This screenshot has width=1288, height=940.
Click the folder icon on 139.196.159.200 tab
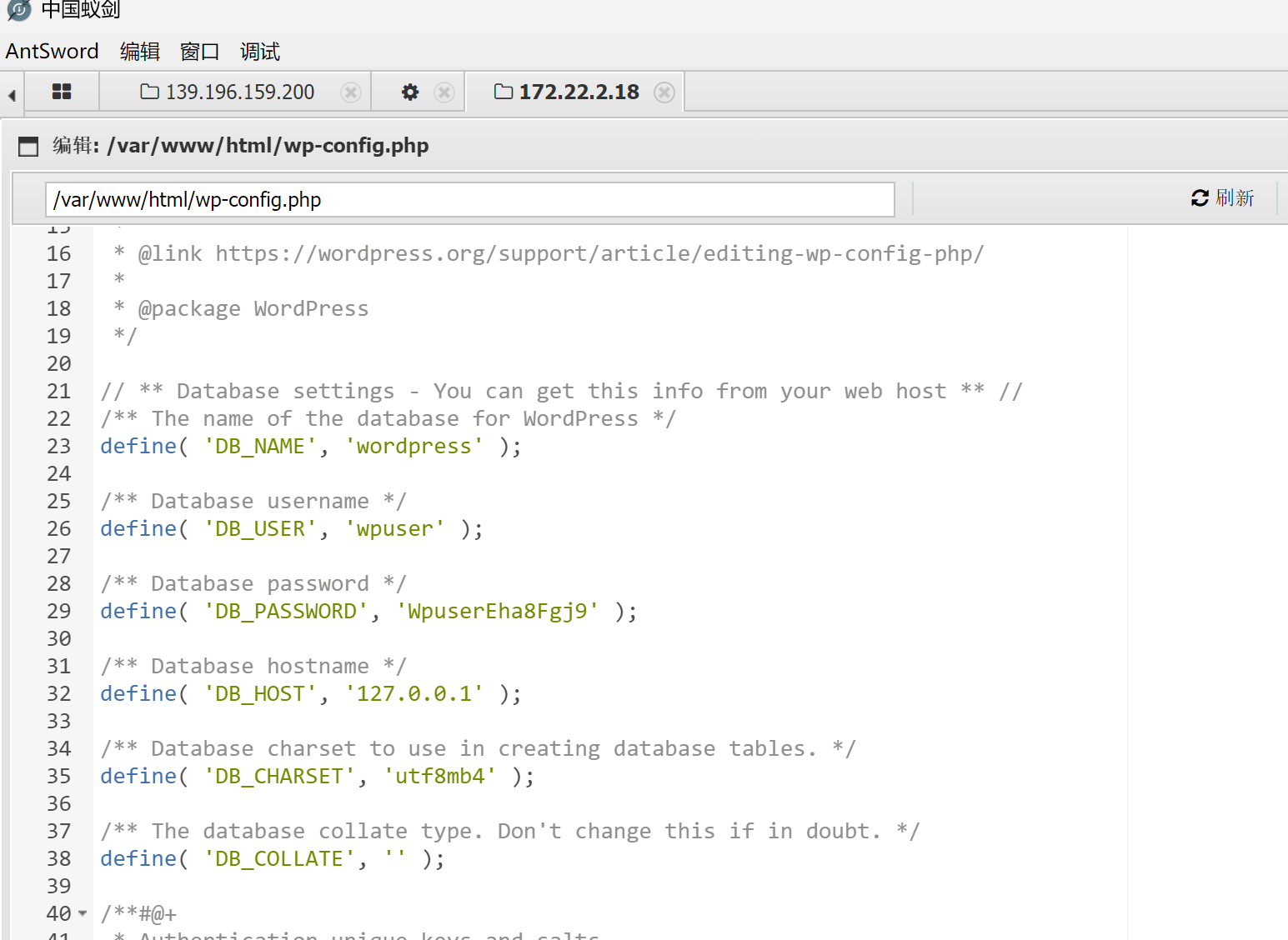pyautogui.click(x=150, y=92)
